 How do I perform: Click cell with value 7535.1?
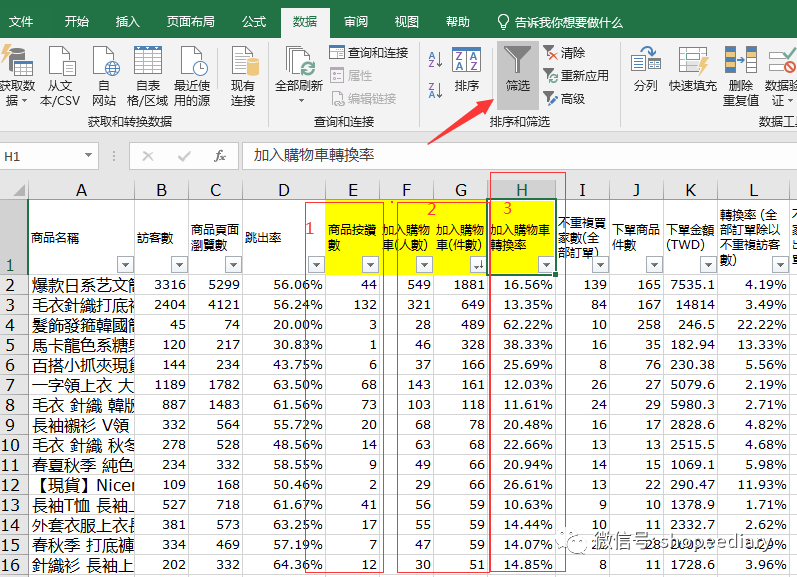pos(690,285)
